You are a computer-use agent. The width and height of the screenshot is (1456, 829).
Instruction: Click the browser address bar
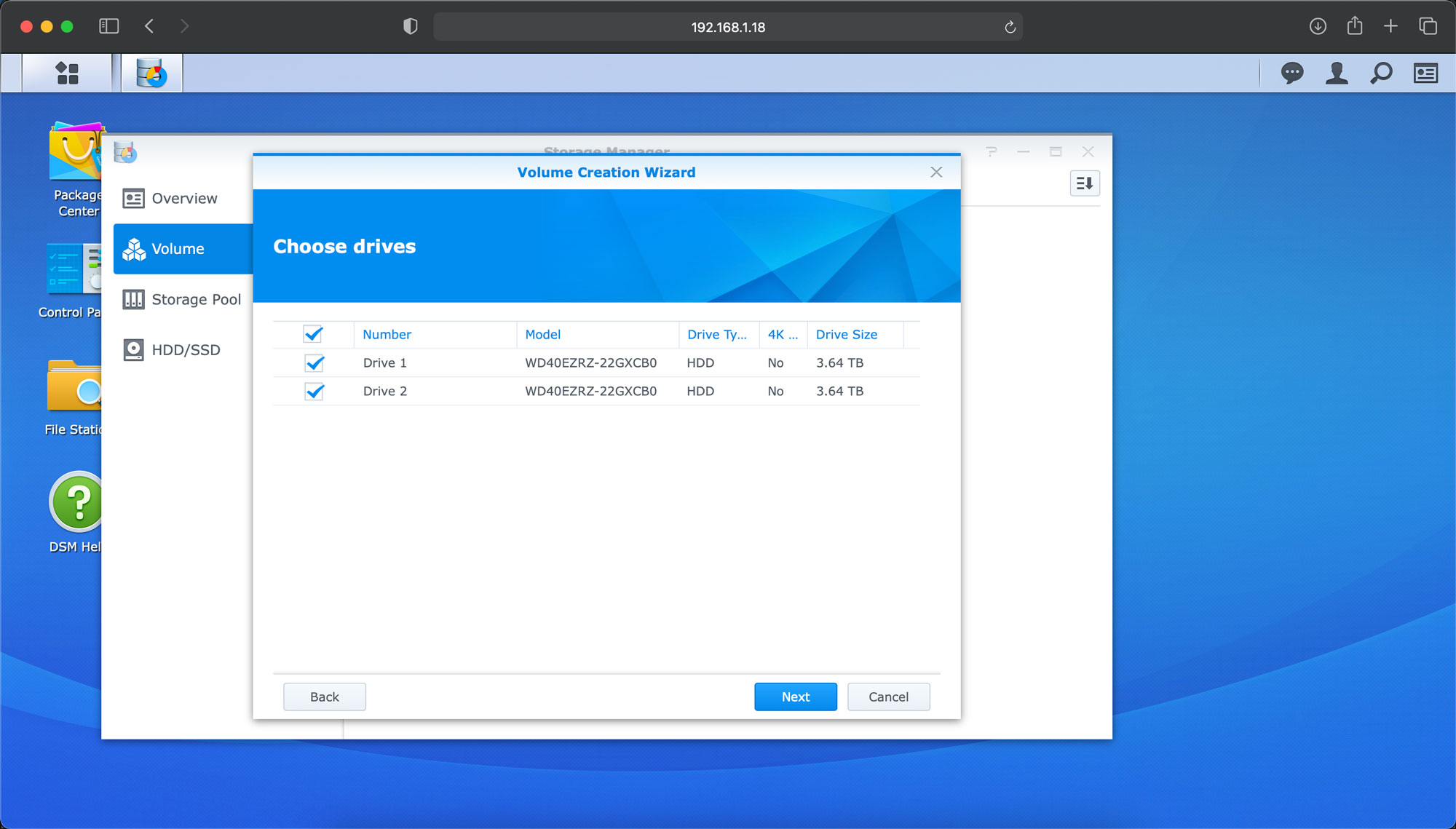point(727,27)
